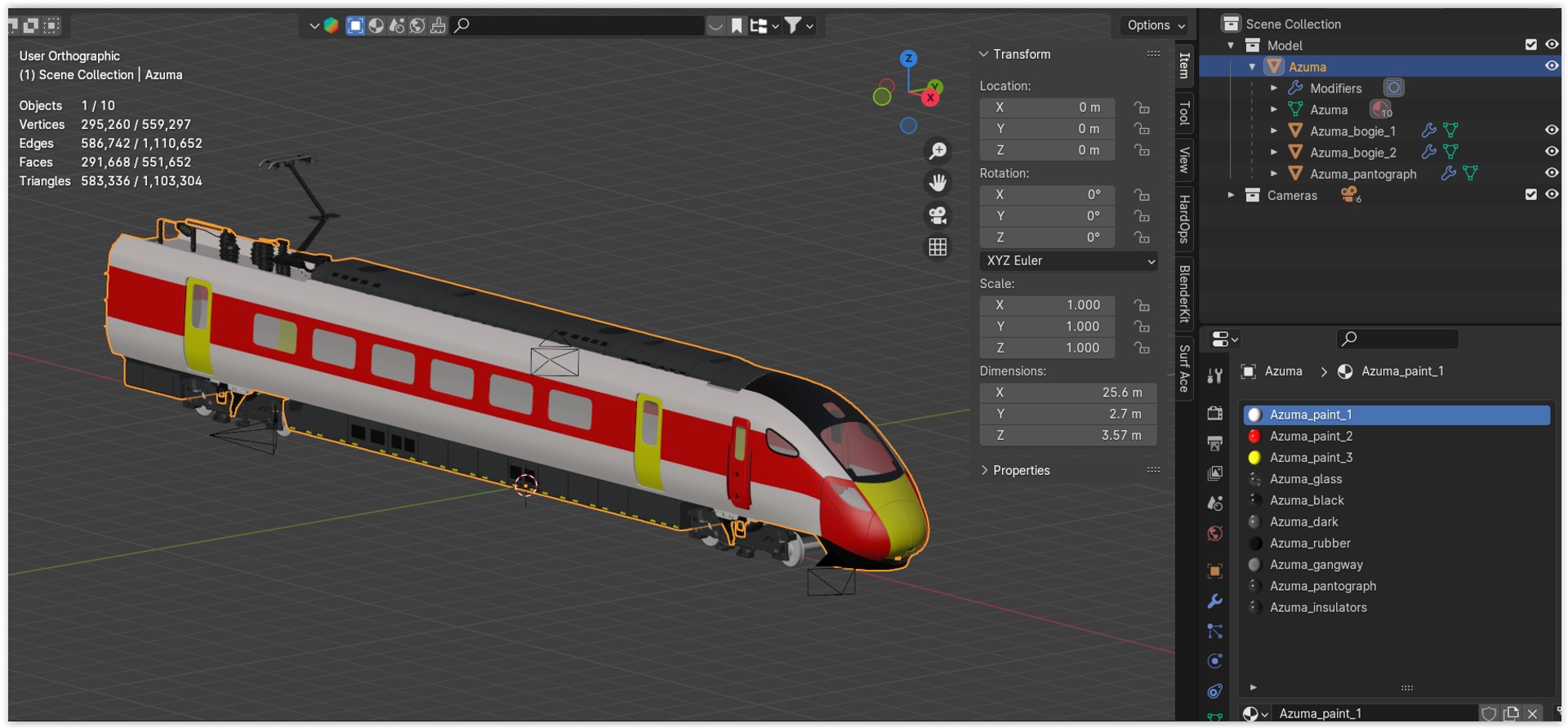Screen dimensions: 1568x728
Task: Switch to the Tool sidebar tab
Action: [x=1184, y=113]
